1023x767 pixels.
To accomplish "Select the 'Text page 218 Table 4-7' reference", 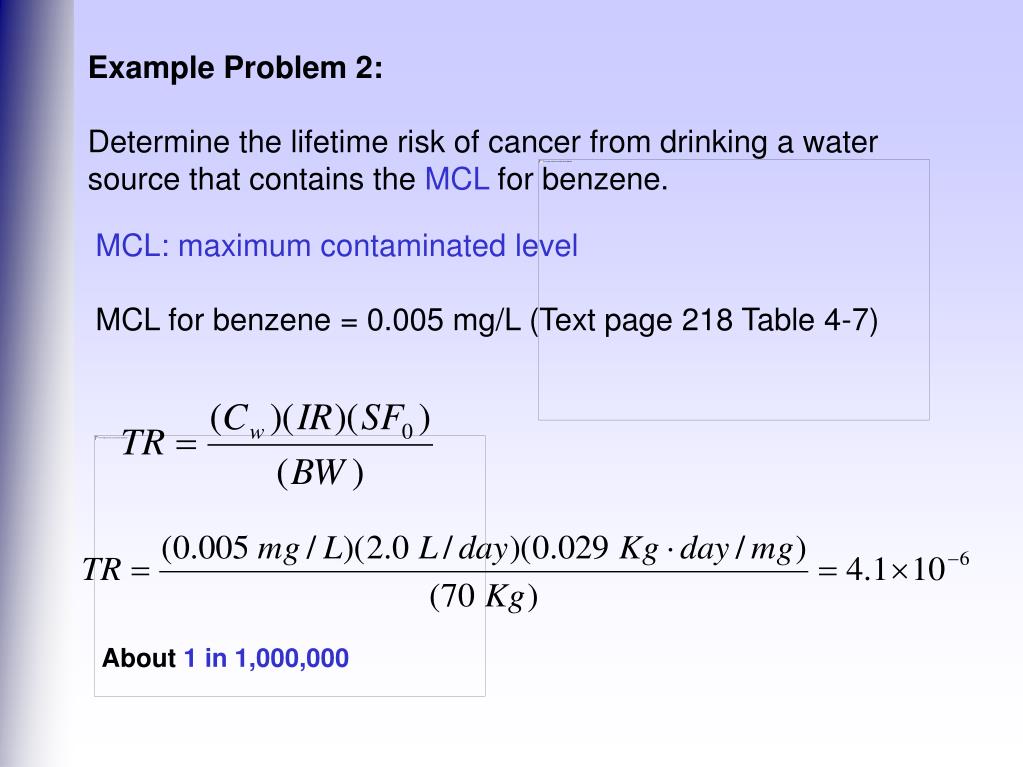I will [704, 320].
